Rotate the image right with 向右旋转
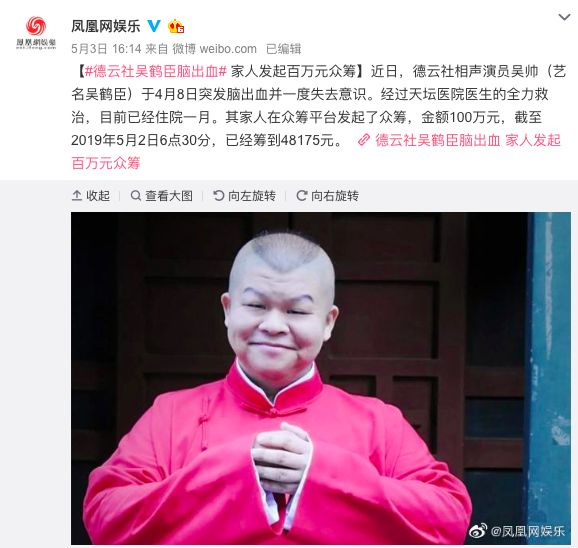This screenshot has width=578, height=548. (328, 196)
